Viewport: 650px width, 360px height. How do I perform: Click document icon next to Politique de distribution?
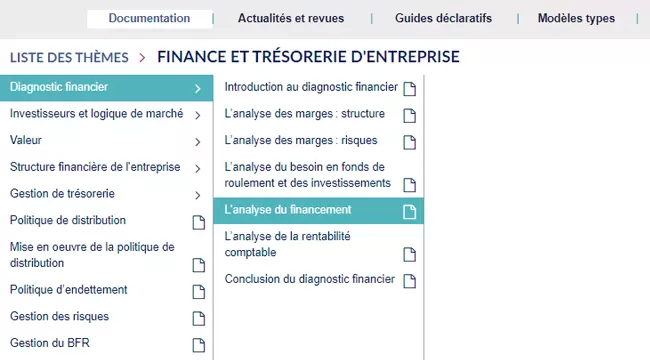click(199, 222)
